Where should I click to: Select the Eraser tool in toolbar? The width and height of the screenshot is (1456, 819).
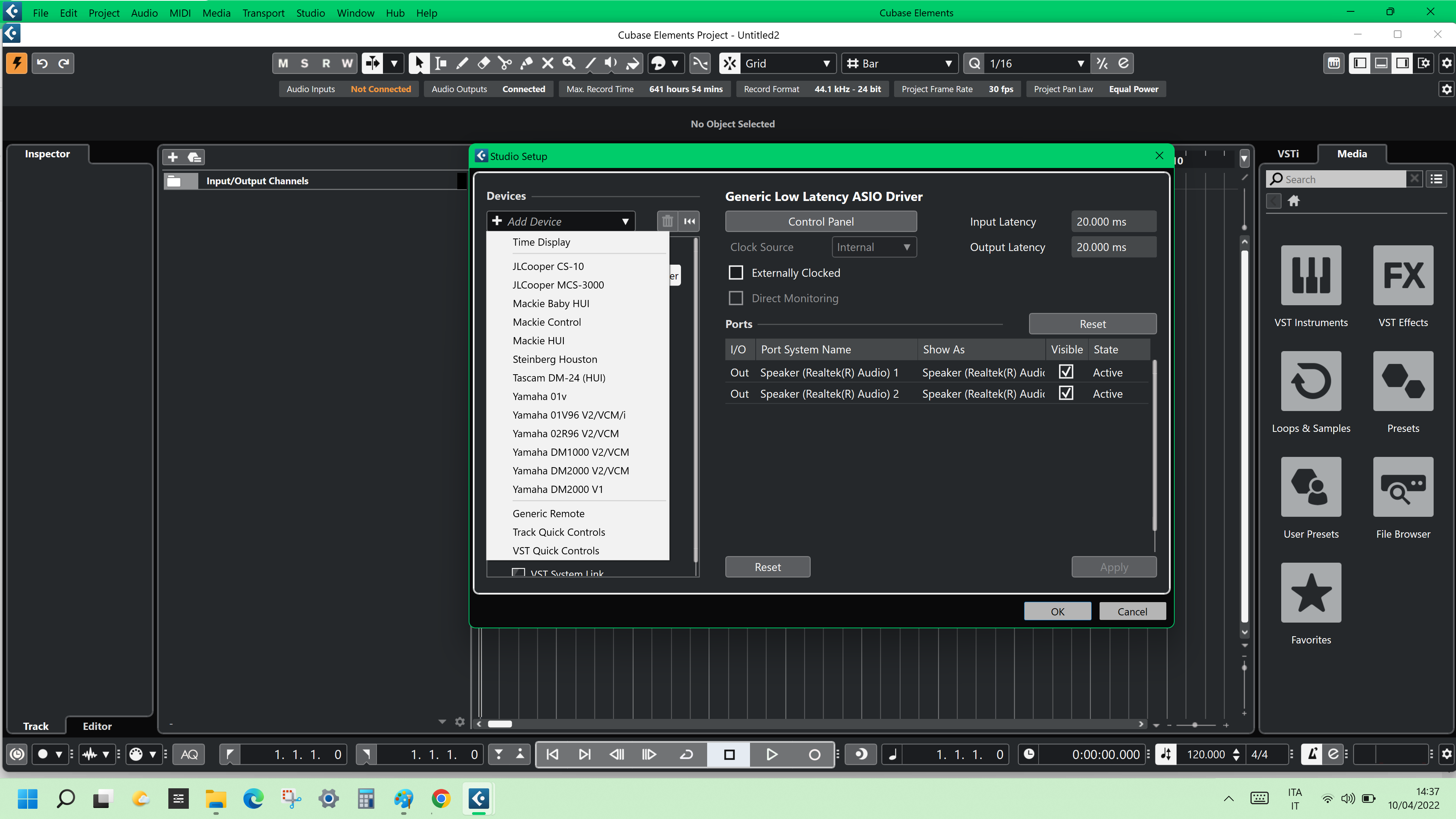[x=483, y=63]
